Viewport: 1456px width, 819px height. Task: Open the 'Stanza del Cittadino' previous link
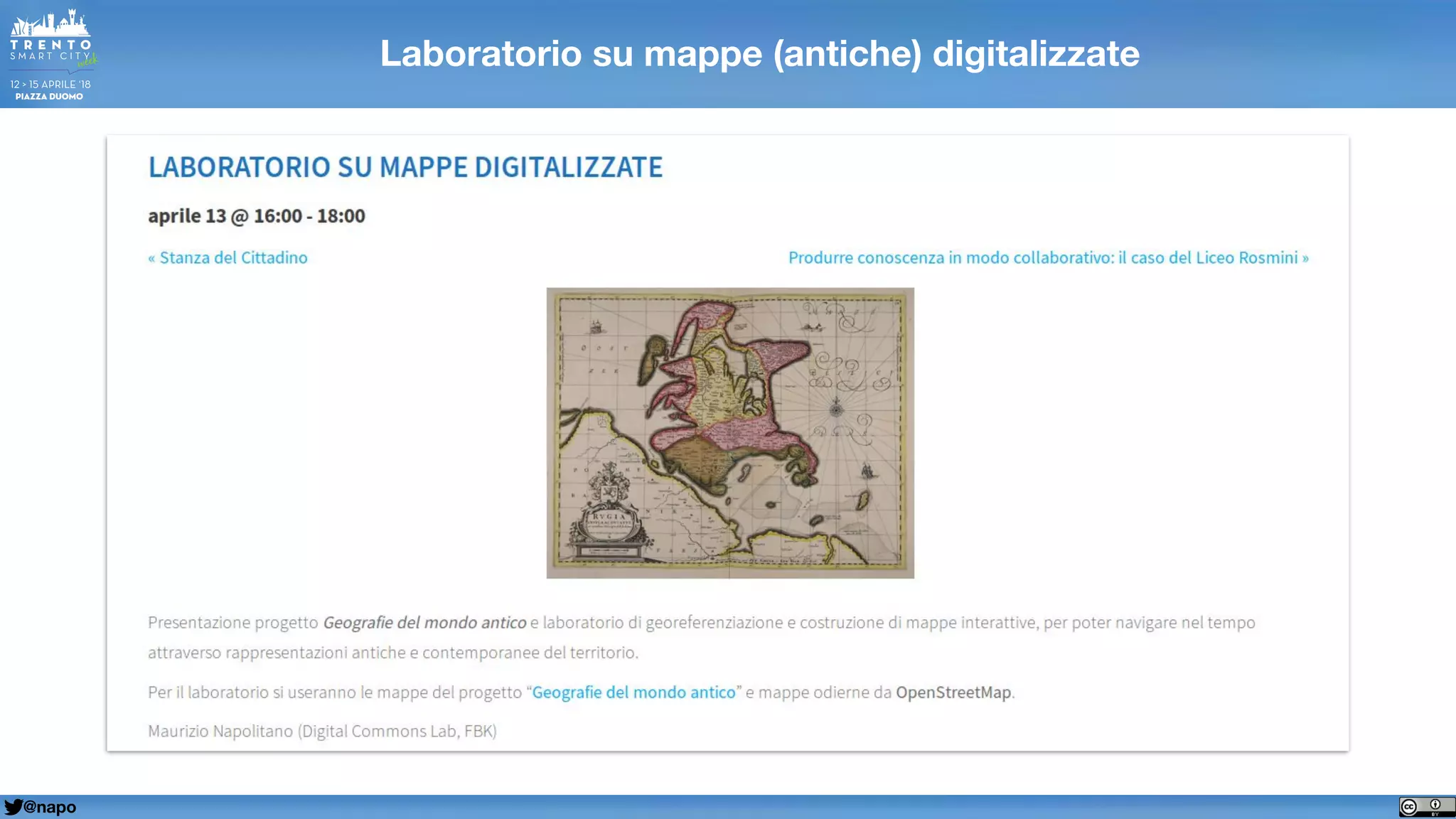[x=227, y=257]
